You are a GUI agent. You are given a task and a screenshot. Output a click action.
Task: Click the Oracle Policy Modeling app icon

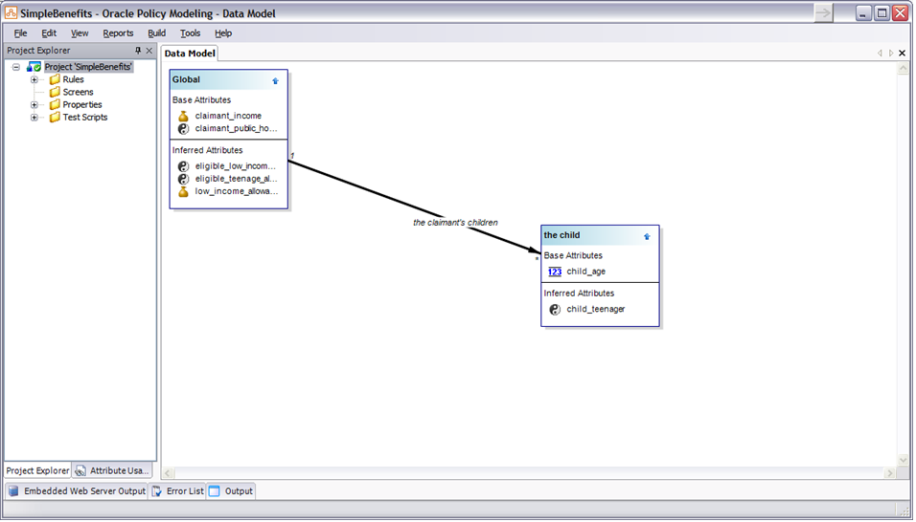coord(11,13)
